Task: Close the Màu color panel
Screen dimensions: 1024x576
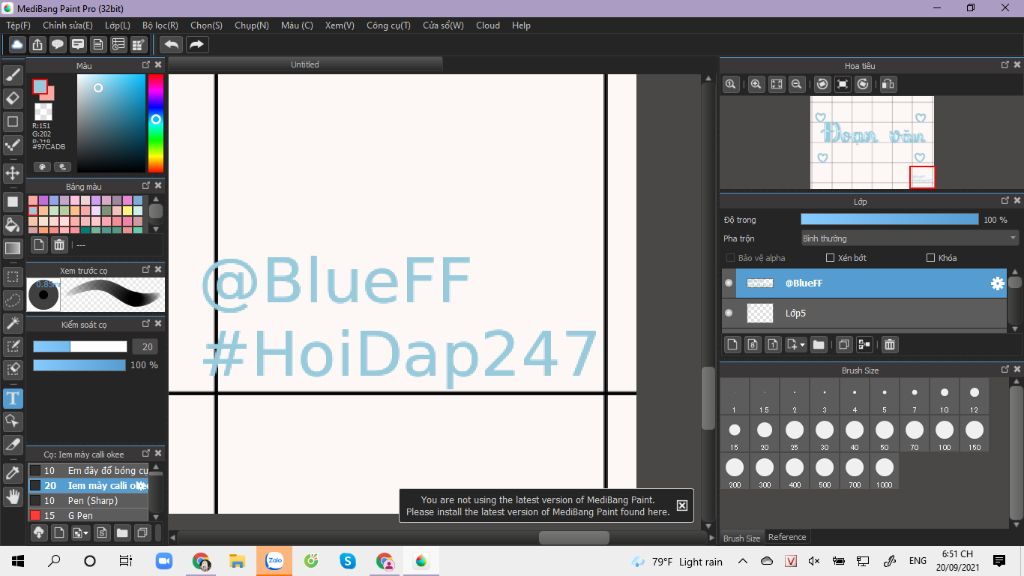Action: [x=158, y=65]
